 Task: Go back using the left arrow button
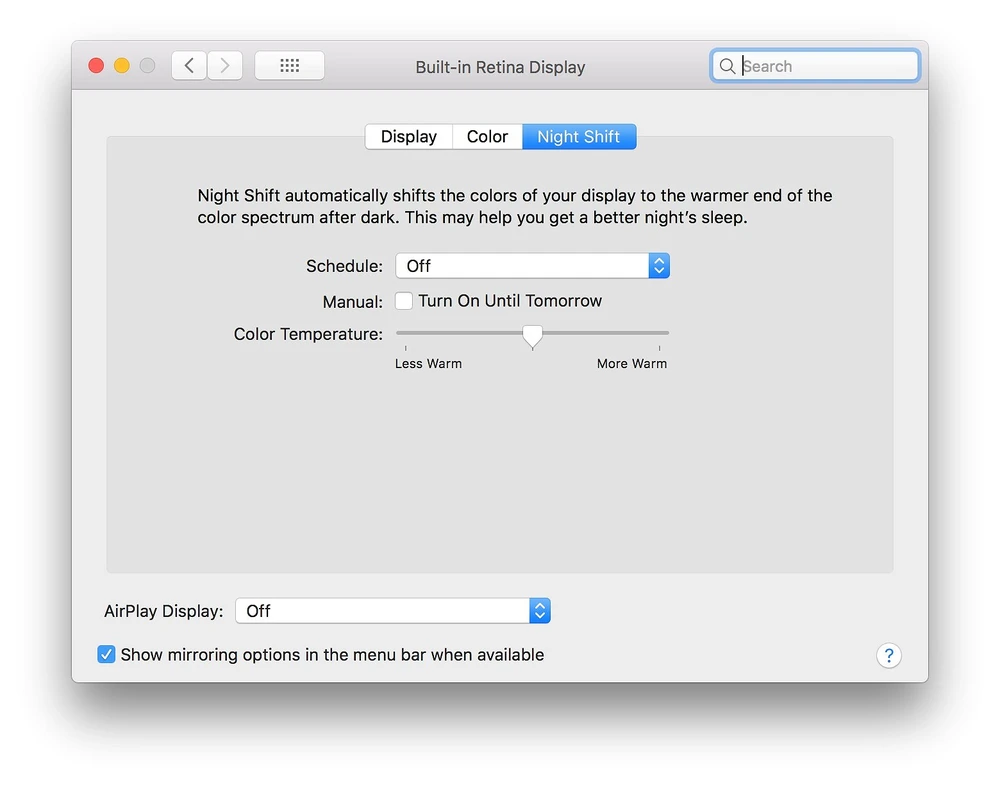pyautogui.click(x=189, y=66)
